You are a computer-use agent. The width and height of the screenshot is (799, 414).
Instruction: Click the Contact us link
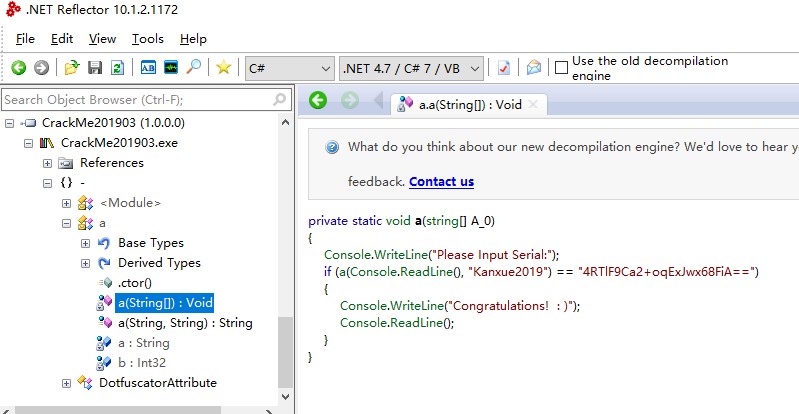pos(441,182)
